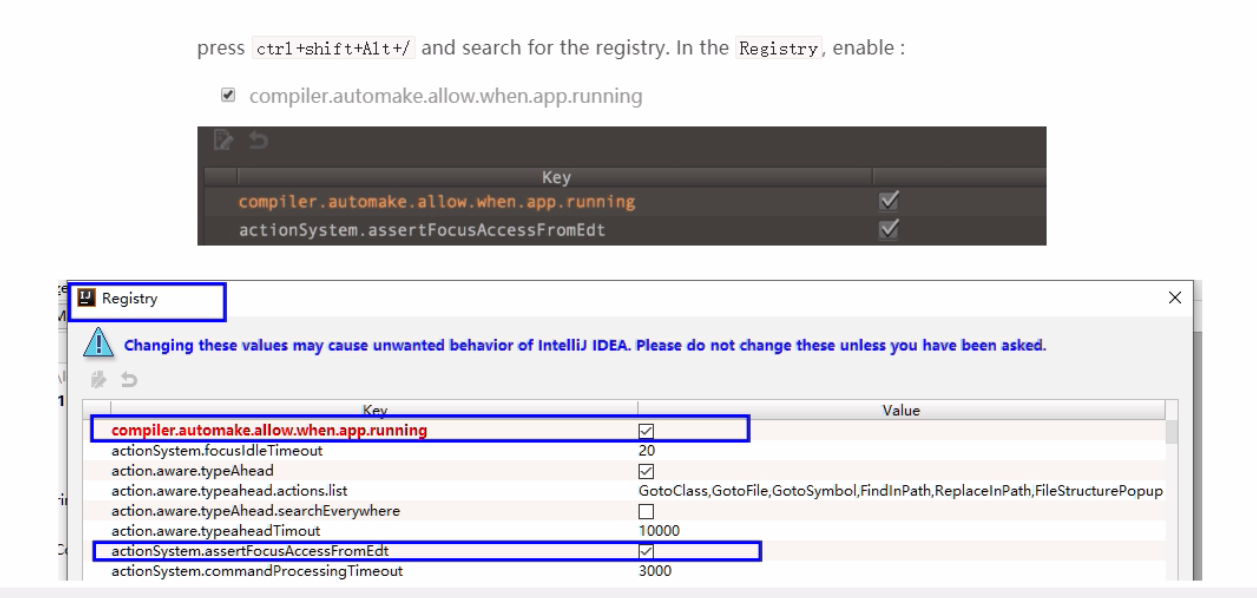Click the Value column header
The image size is (1257, 598).
click(x=901, y=410)
